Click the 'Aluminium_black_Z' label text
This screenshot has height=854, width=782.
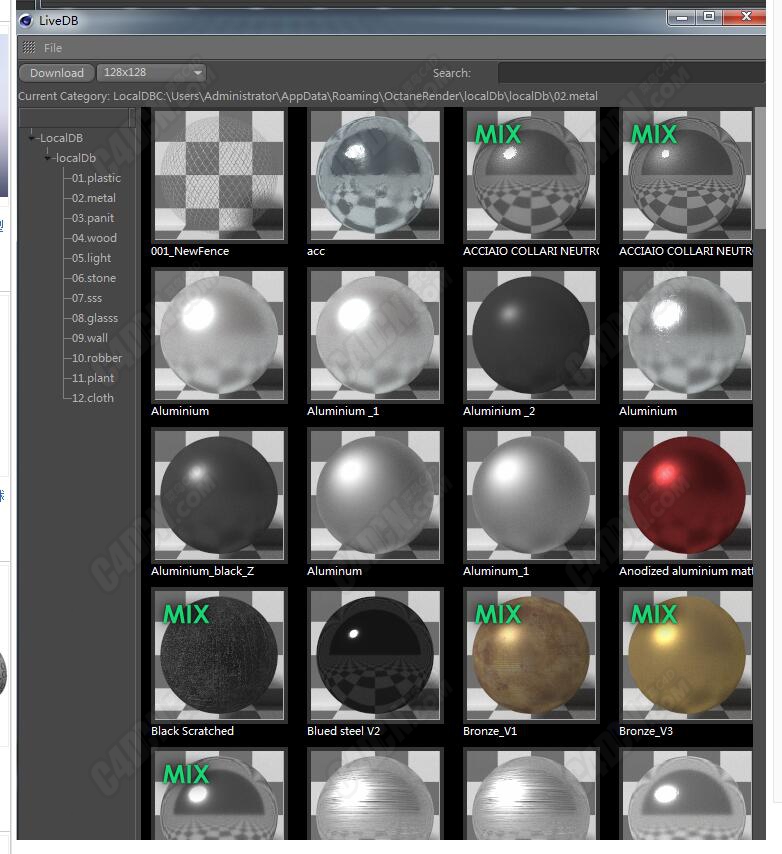[x=202, y=571]
